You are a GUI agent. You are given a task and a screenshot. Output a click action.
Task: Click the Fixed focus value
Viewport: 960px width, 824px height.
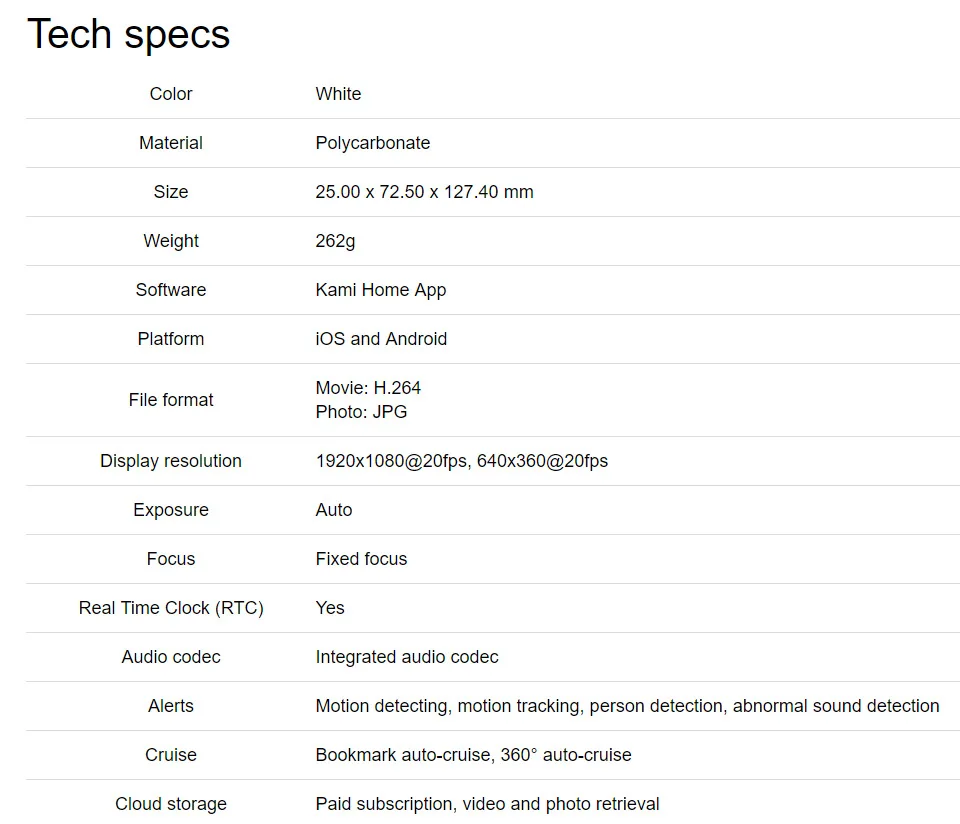point(361,559)
